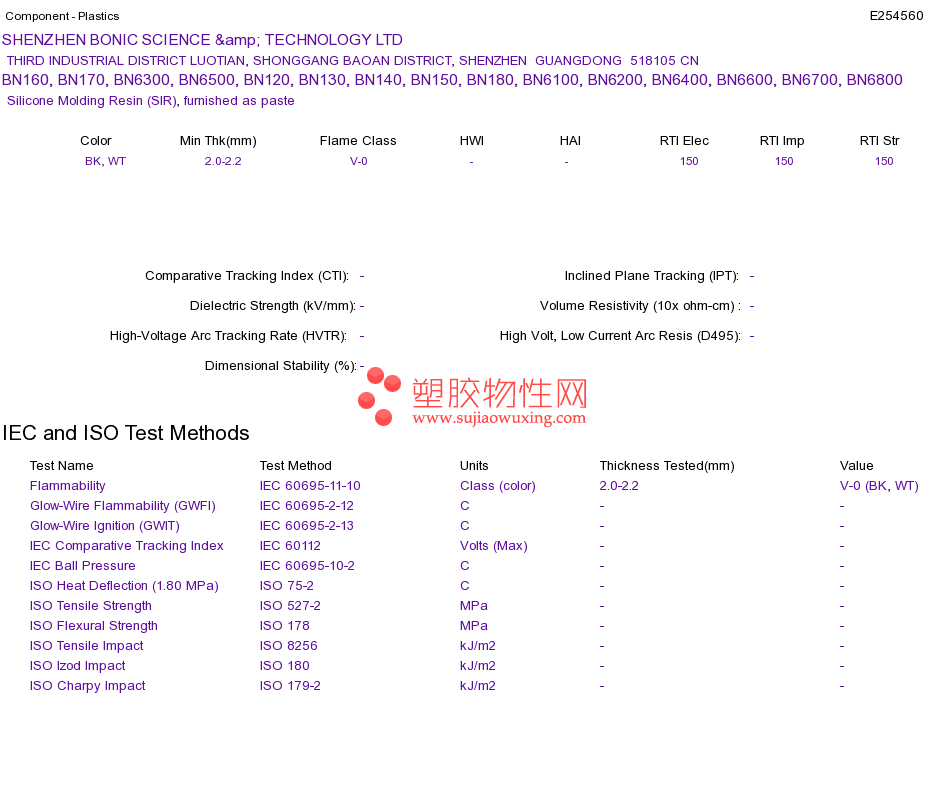
Task: Click the Units column header
Action: 474,465
